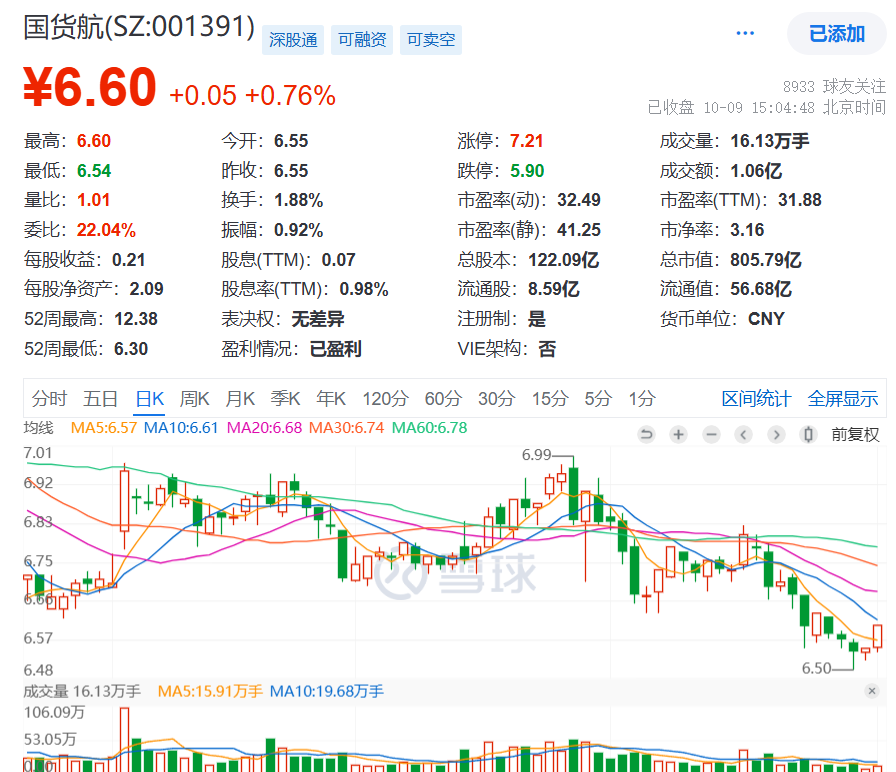Select the 月K monthly chart tab
This screenshot has height=772, width=896.
pos(240,399)
